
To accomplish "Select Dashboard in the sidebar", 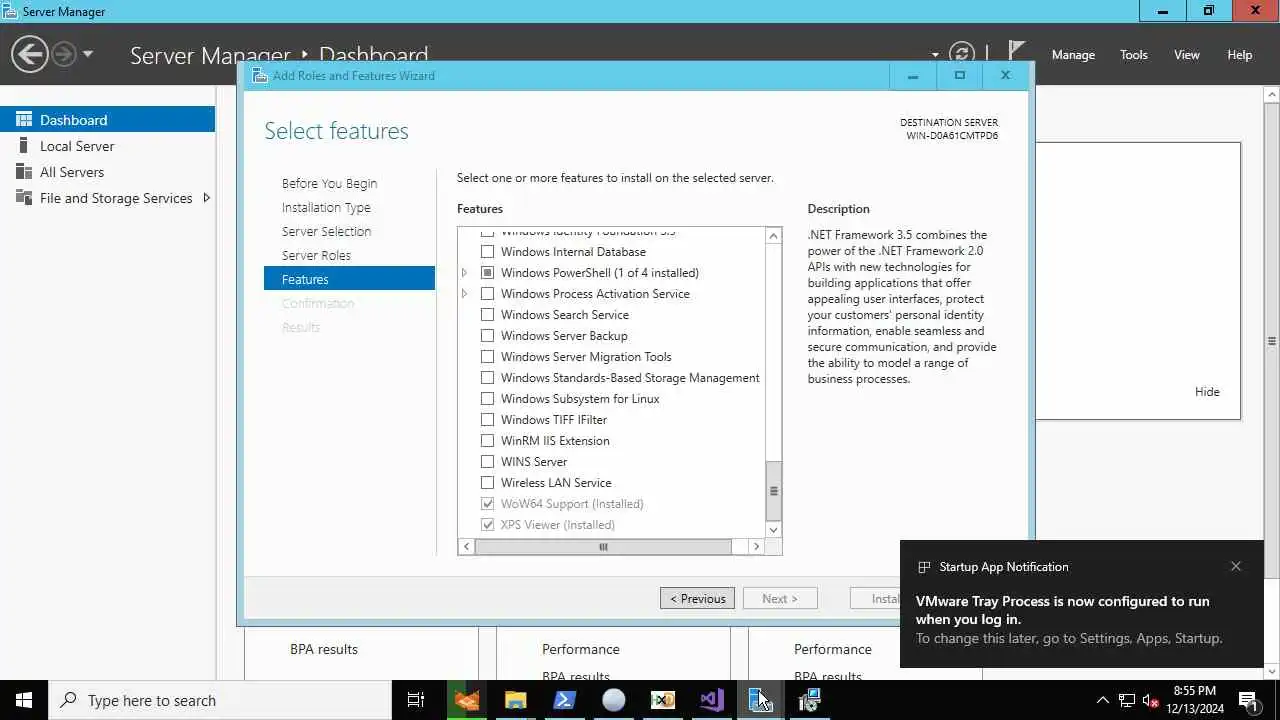I will [107, 119].
